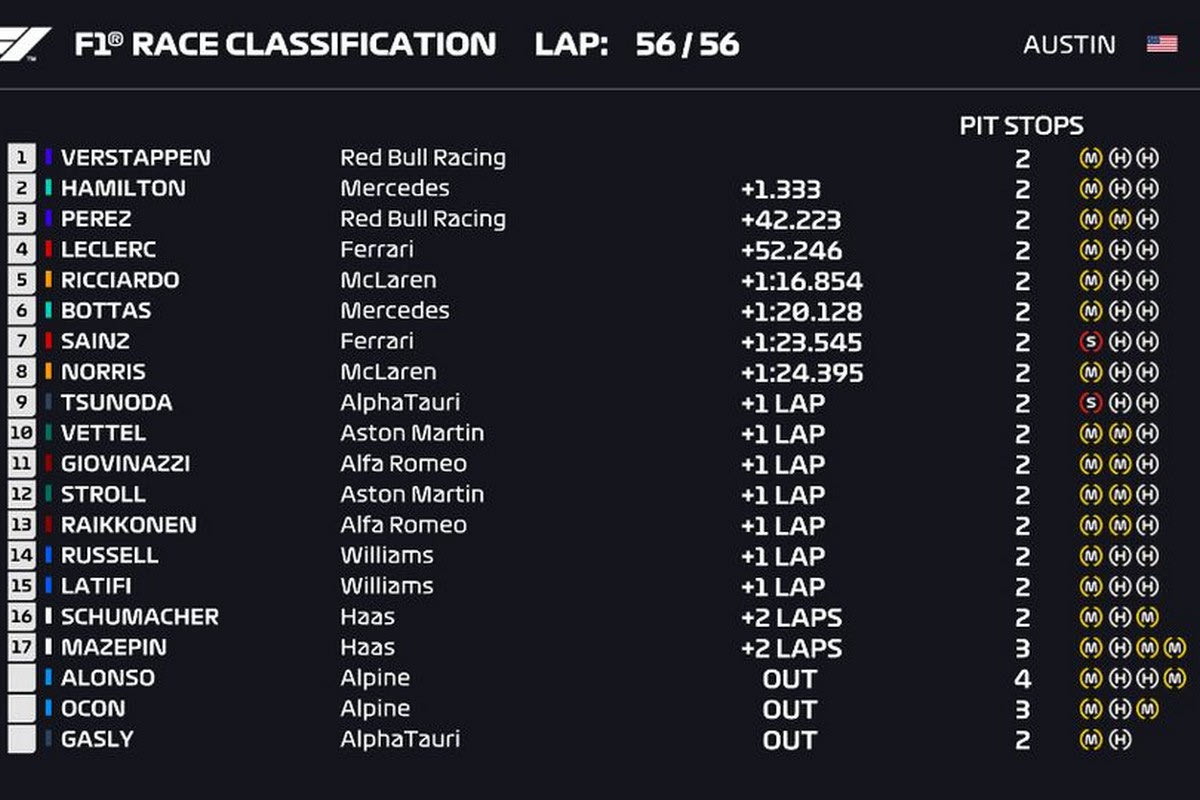
Task: Select Tsunoda's red soft tyre icon
Action: (x=1090, y=403)
